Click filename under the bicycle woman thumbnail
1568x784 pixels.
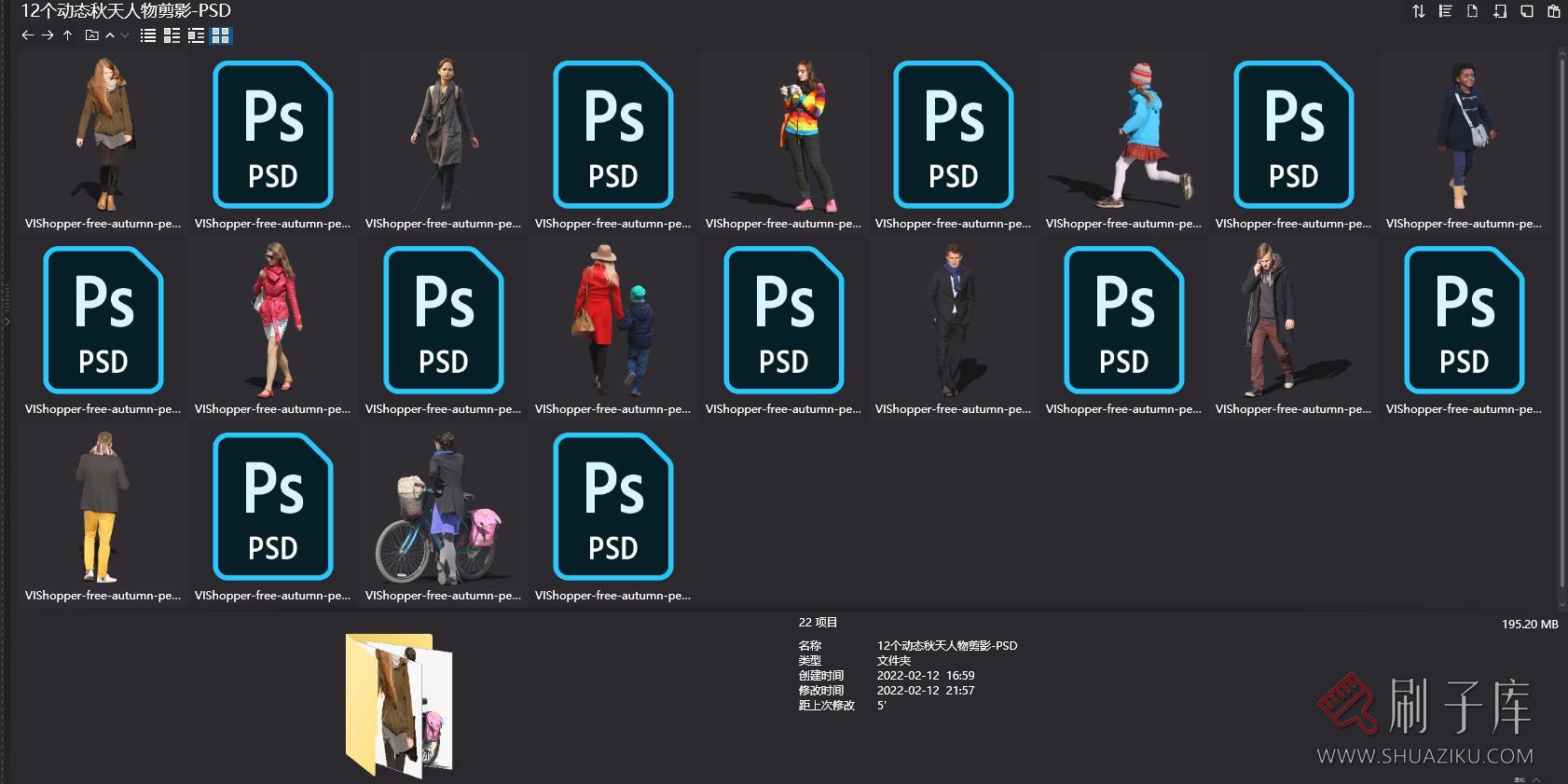444,596
